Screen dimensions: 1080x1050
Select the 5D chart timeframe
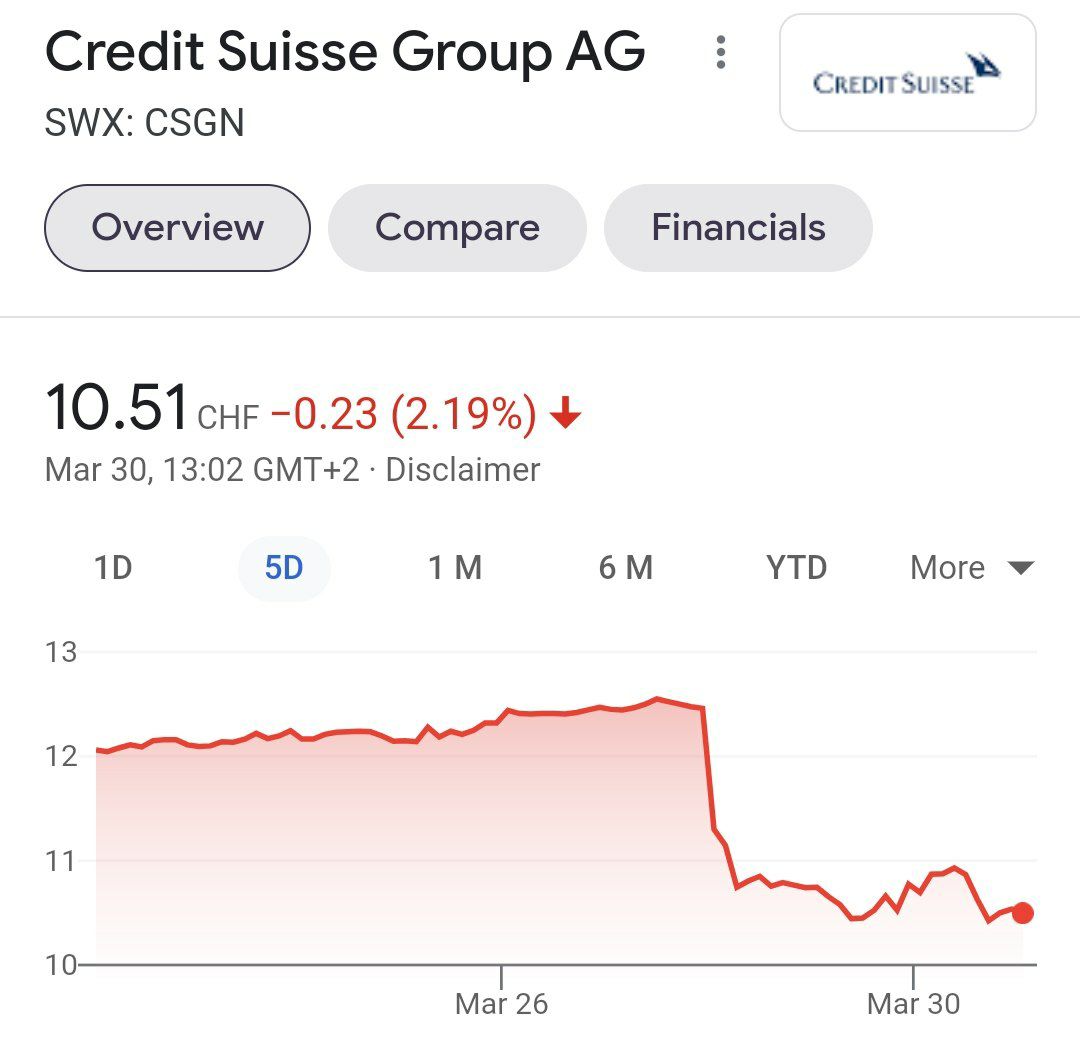(284, 567)
